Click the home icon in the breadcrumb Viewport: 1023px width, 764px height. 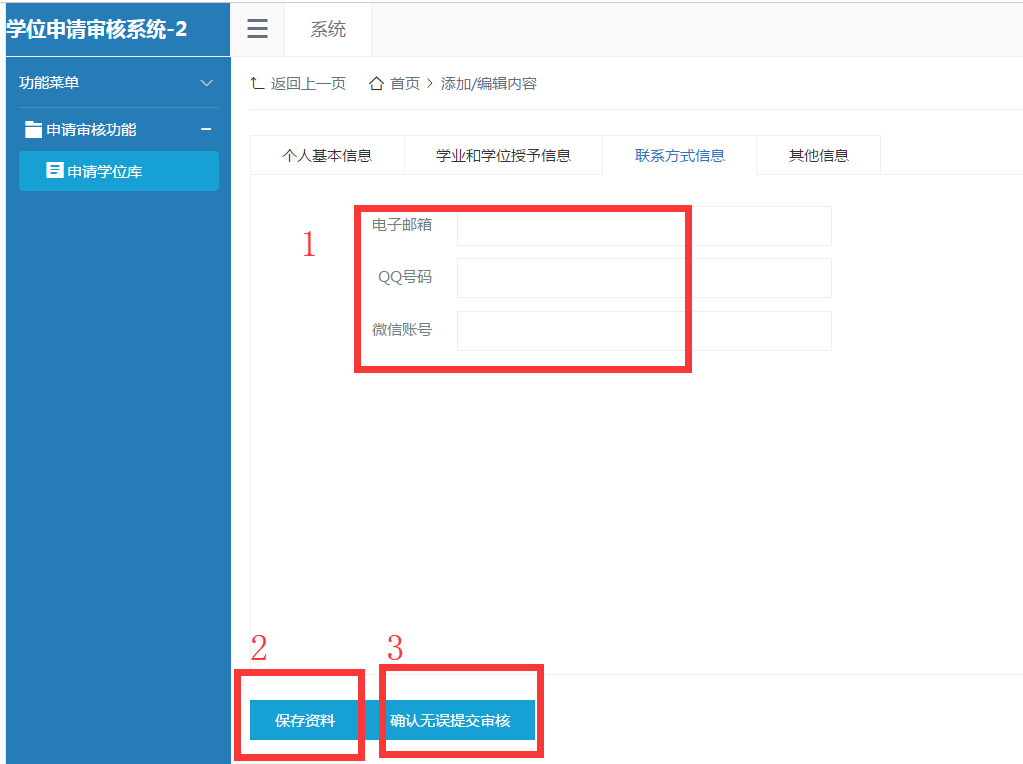[x=376, y=83]
